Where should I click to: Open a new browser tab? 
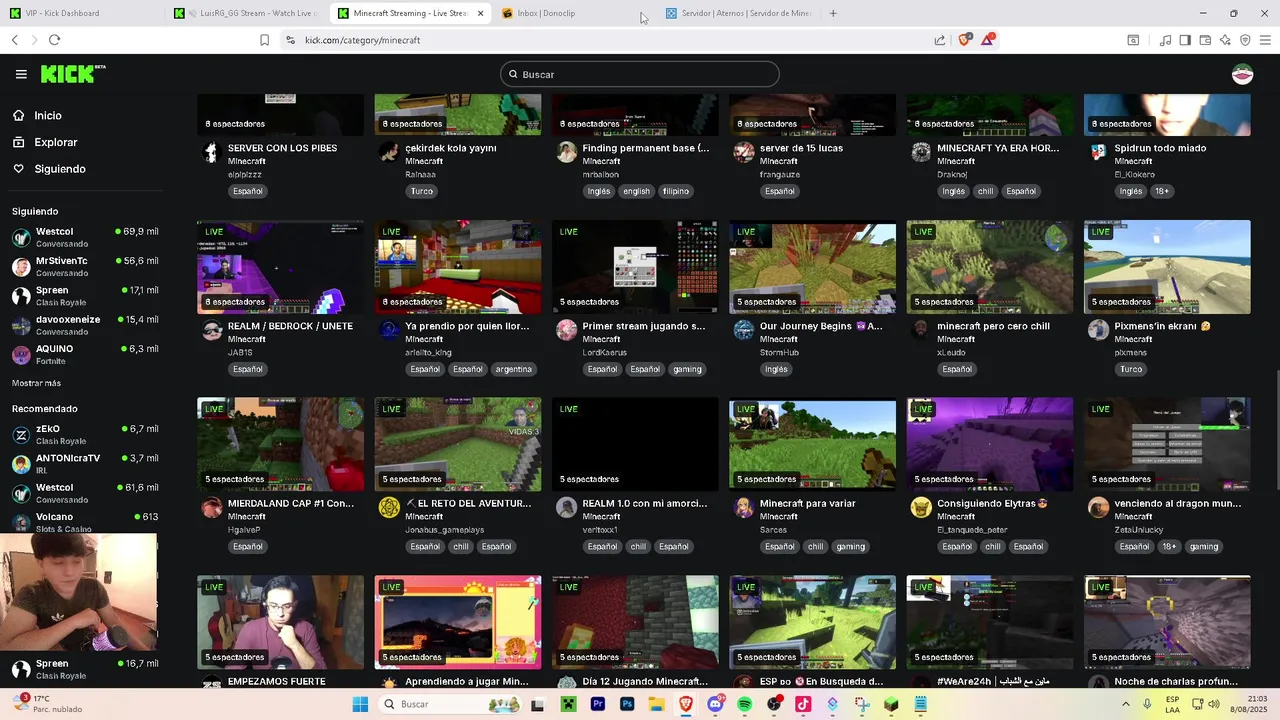pos(833,13)
